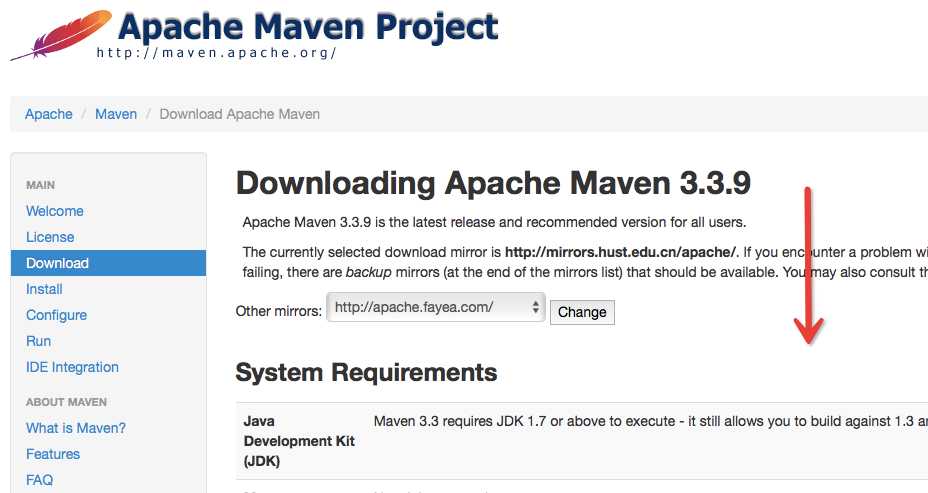Click the MAIN sidebar section header

point(40,185)
